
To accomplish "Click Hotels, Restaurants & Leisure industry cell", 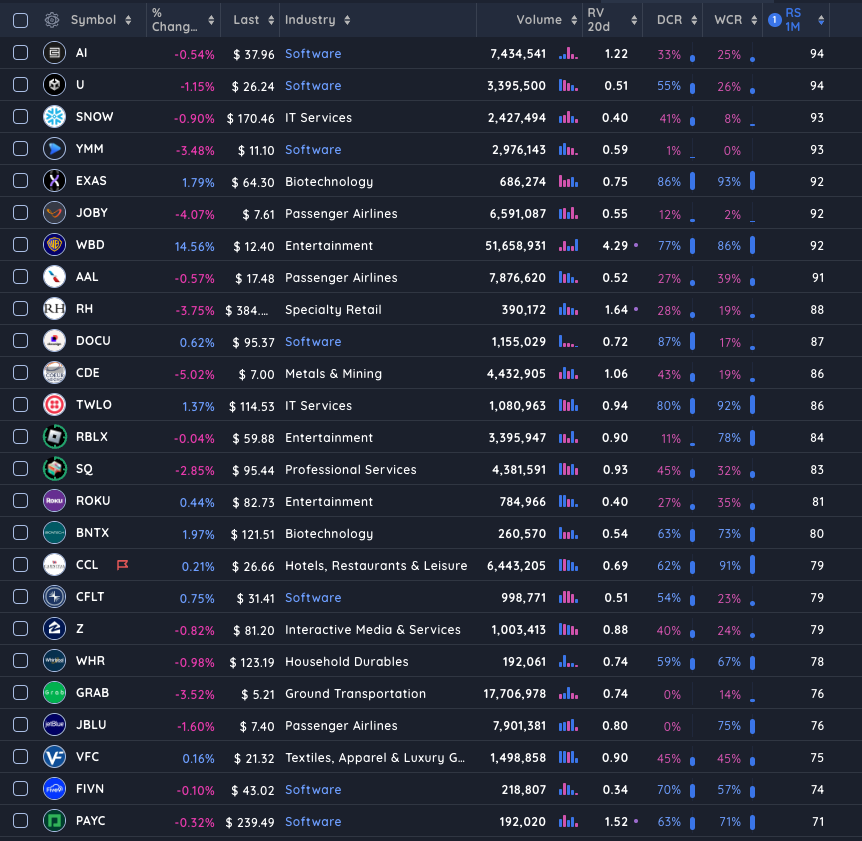I will pyautogui.click(x=376, y=566).
